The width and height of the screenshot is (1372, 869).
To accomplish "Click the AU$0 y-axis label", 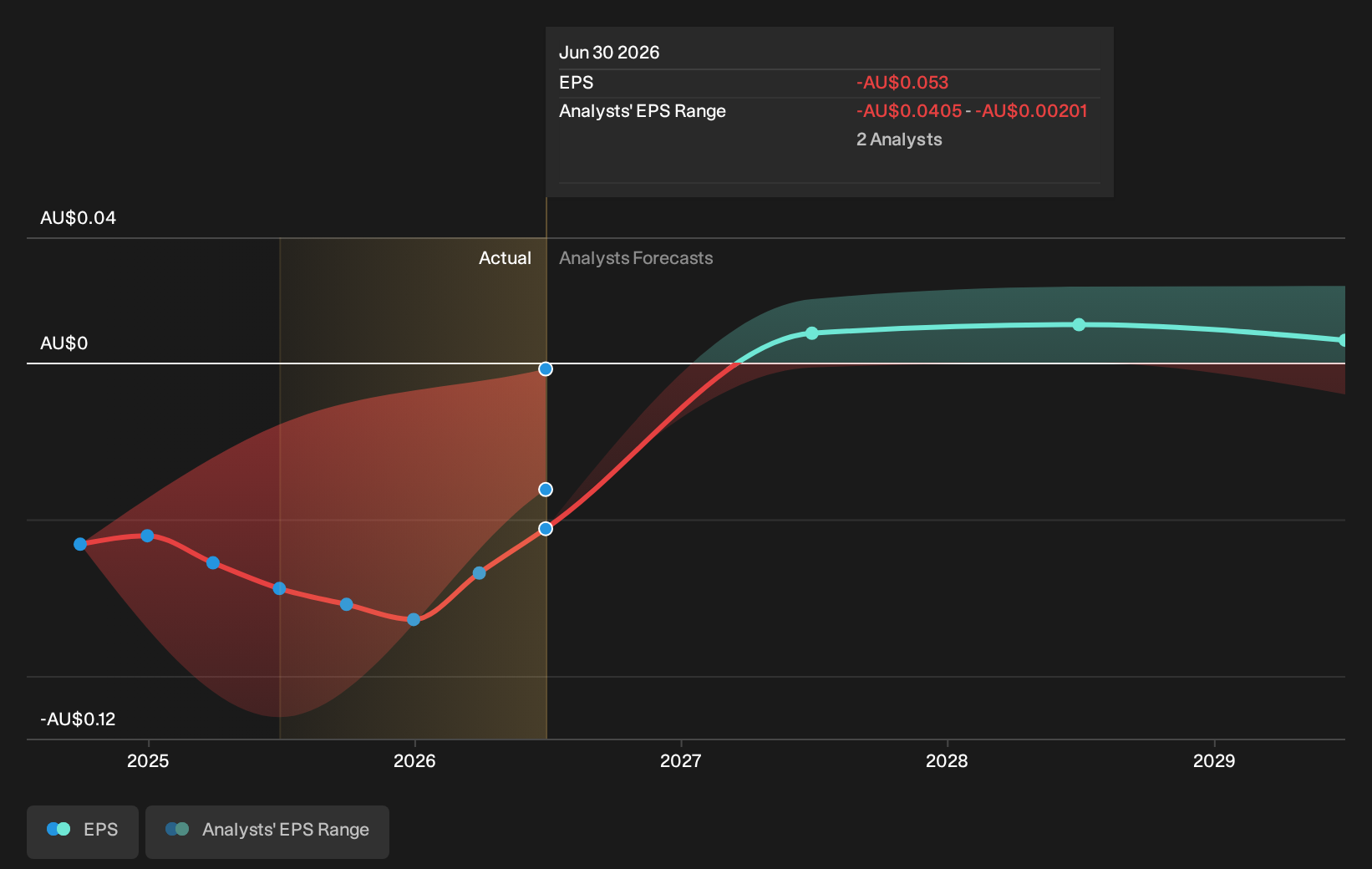I will pos(64,343).
